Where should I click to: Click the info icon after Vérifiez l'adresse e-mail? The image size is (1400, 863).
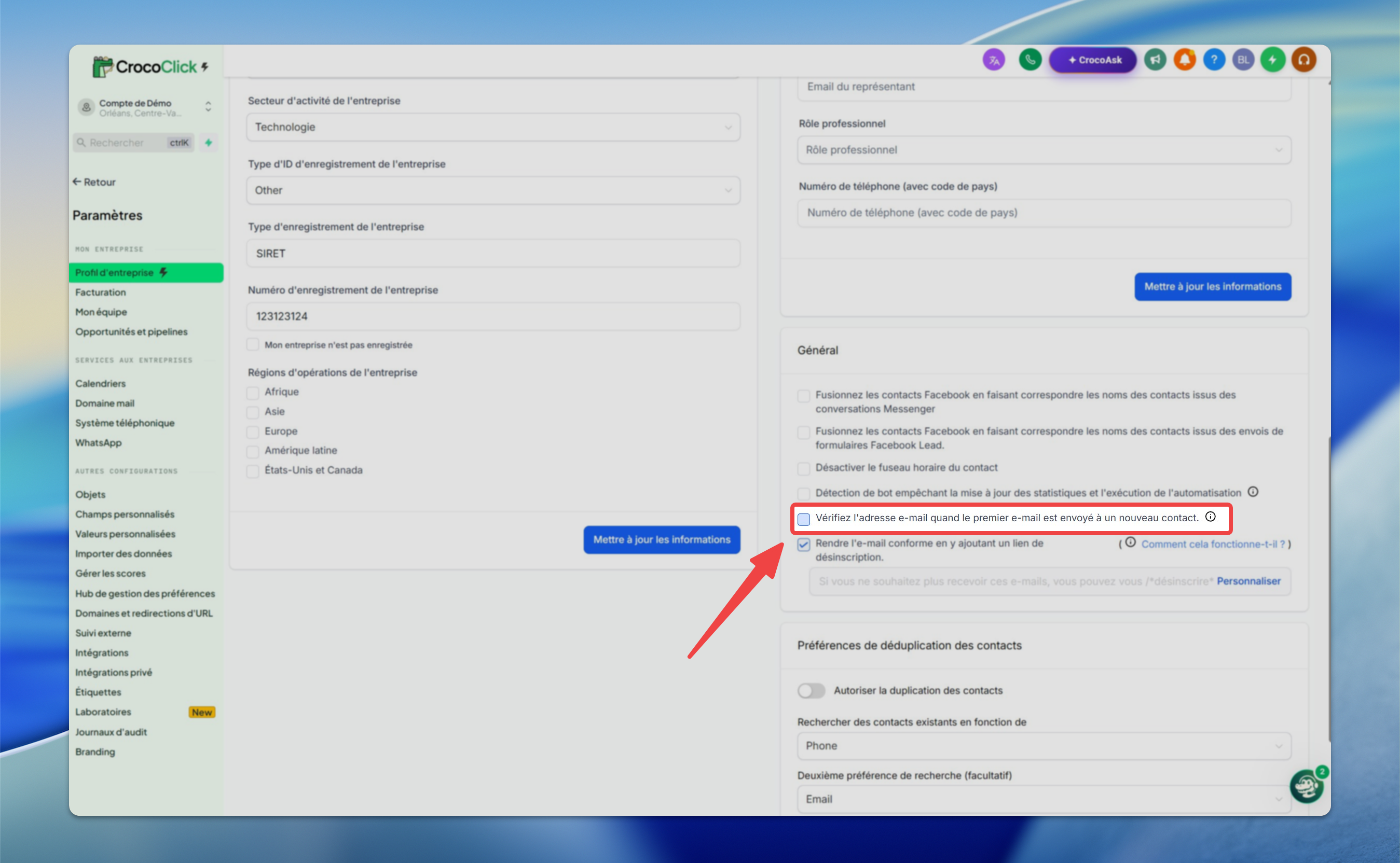[1211, 517]
